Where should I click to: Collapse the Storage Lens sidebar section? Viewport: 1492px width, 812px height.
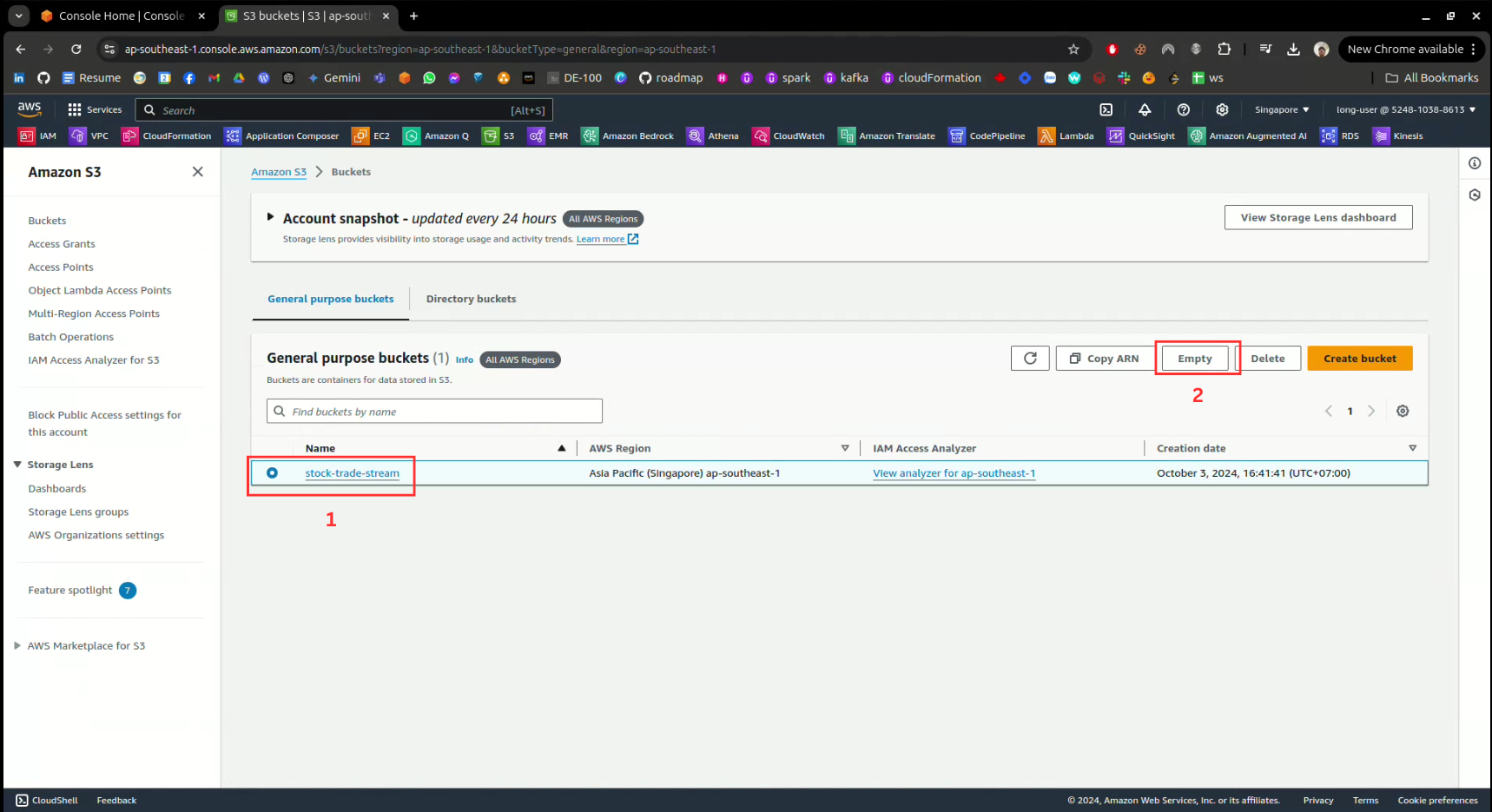click(x=17, y=465)
